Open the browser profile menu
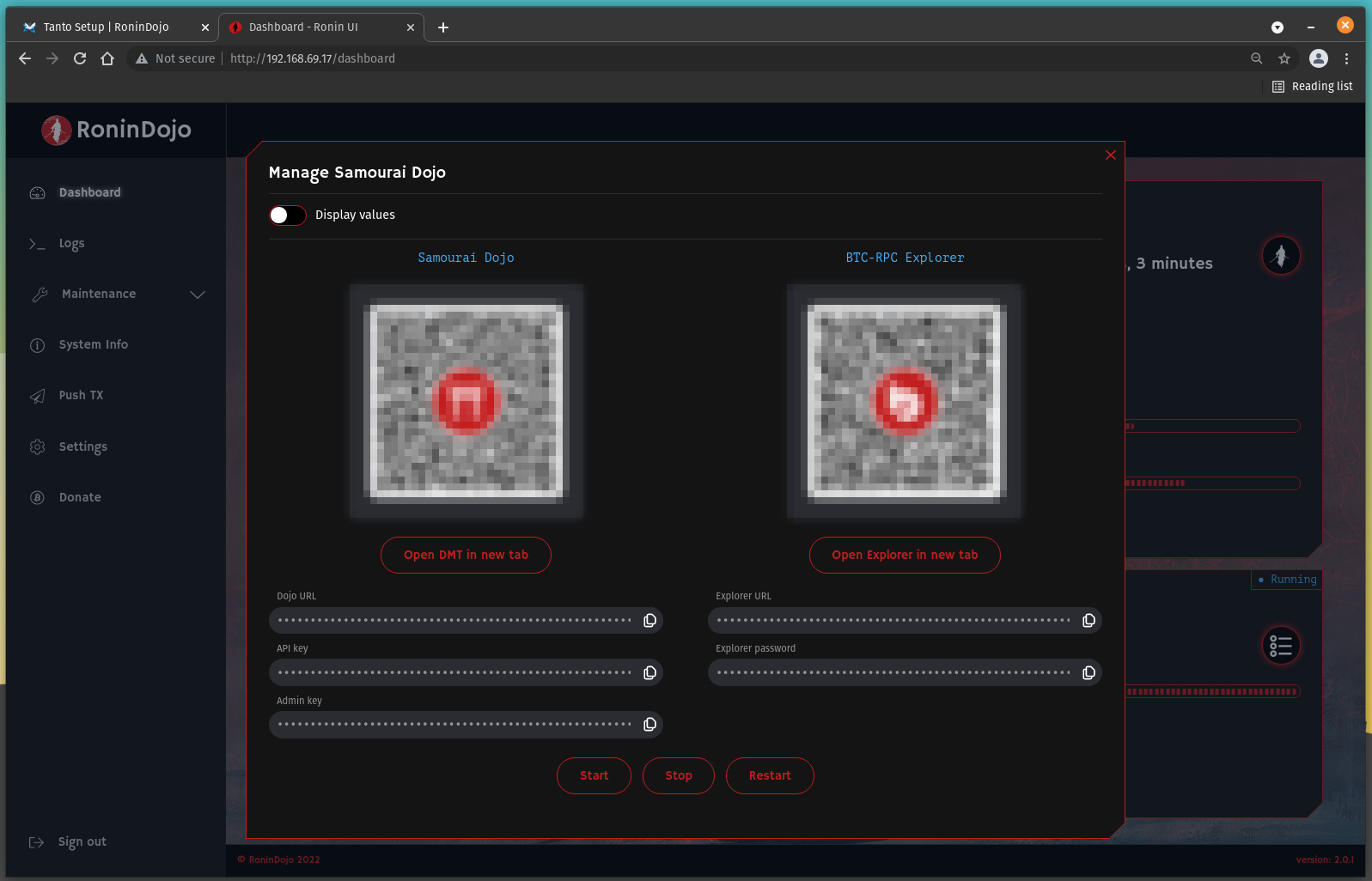 point(1318,58)
